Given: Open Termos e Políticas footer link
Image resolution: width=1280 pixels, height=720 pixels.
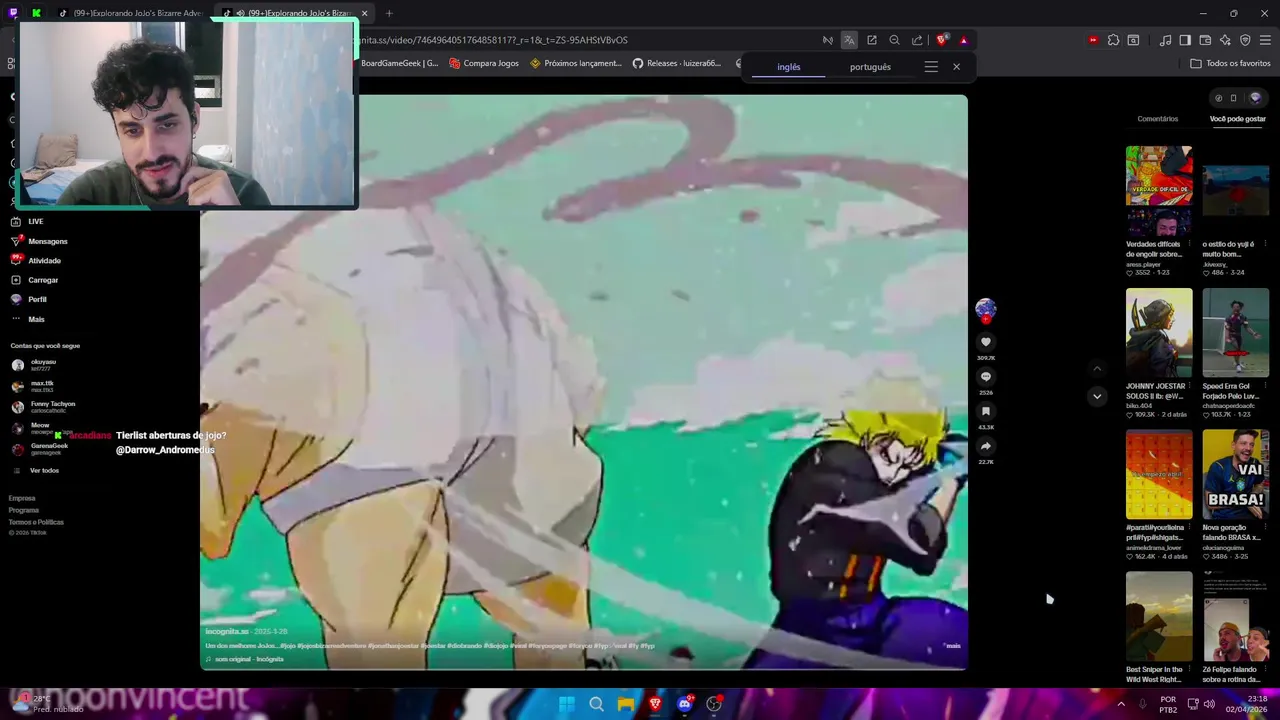Looking at the screenshot, I should pos(36,522).
